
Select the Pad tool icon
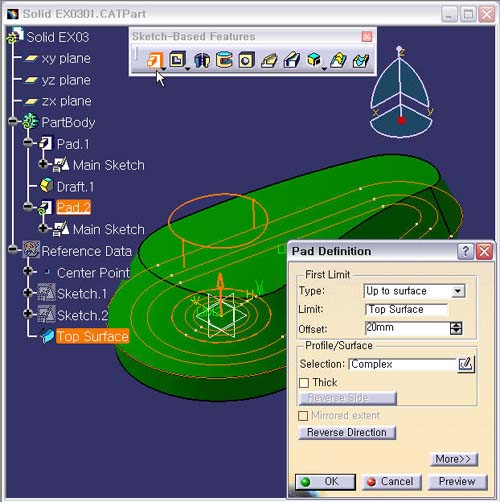[x=155, y=61]
